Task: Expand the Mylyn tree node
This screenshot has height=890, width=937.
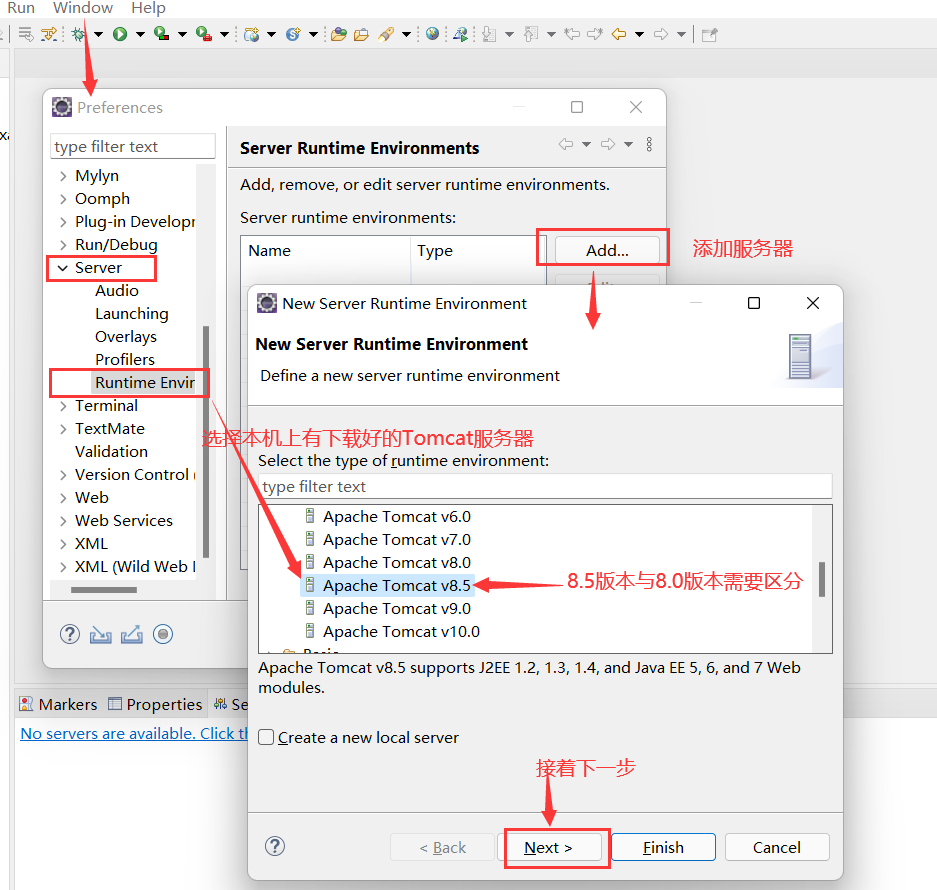Action: 63,176
